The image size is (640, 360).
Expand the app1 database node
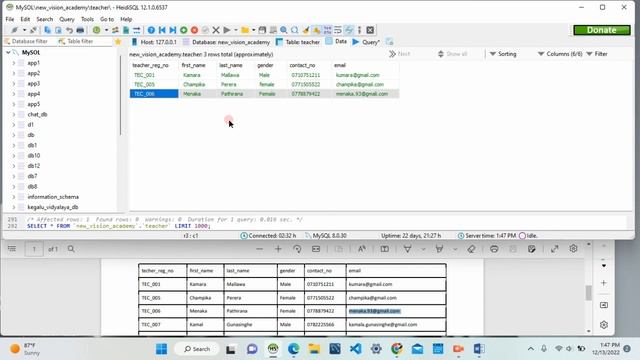[x=14, y=63]
